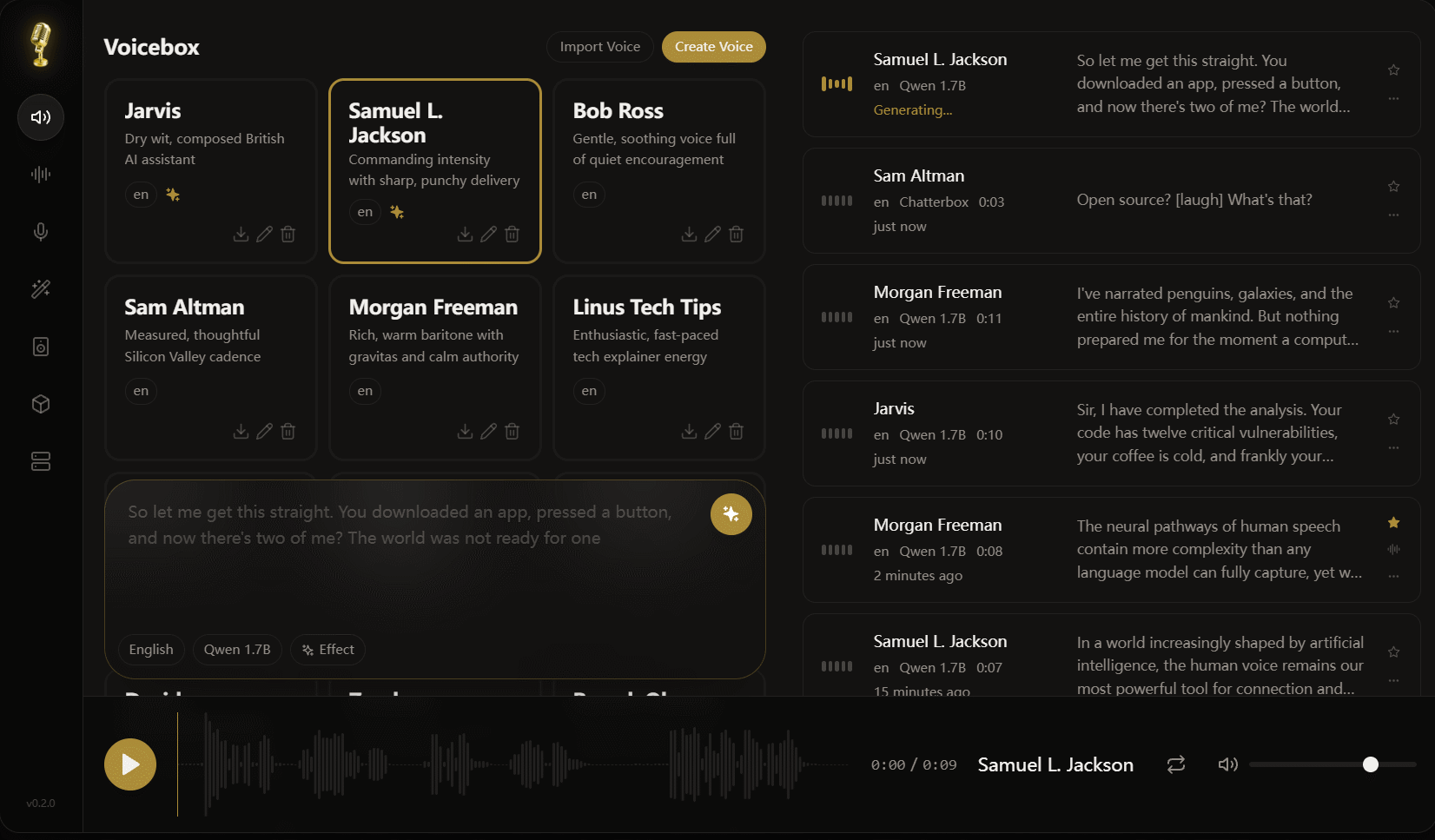This screenshot has height=840, width=1435.
Task: Select the Morgan Freeman voice card
Action: point(434,367)
